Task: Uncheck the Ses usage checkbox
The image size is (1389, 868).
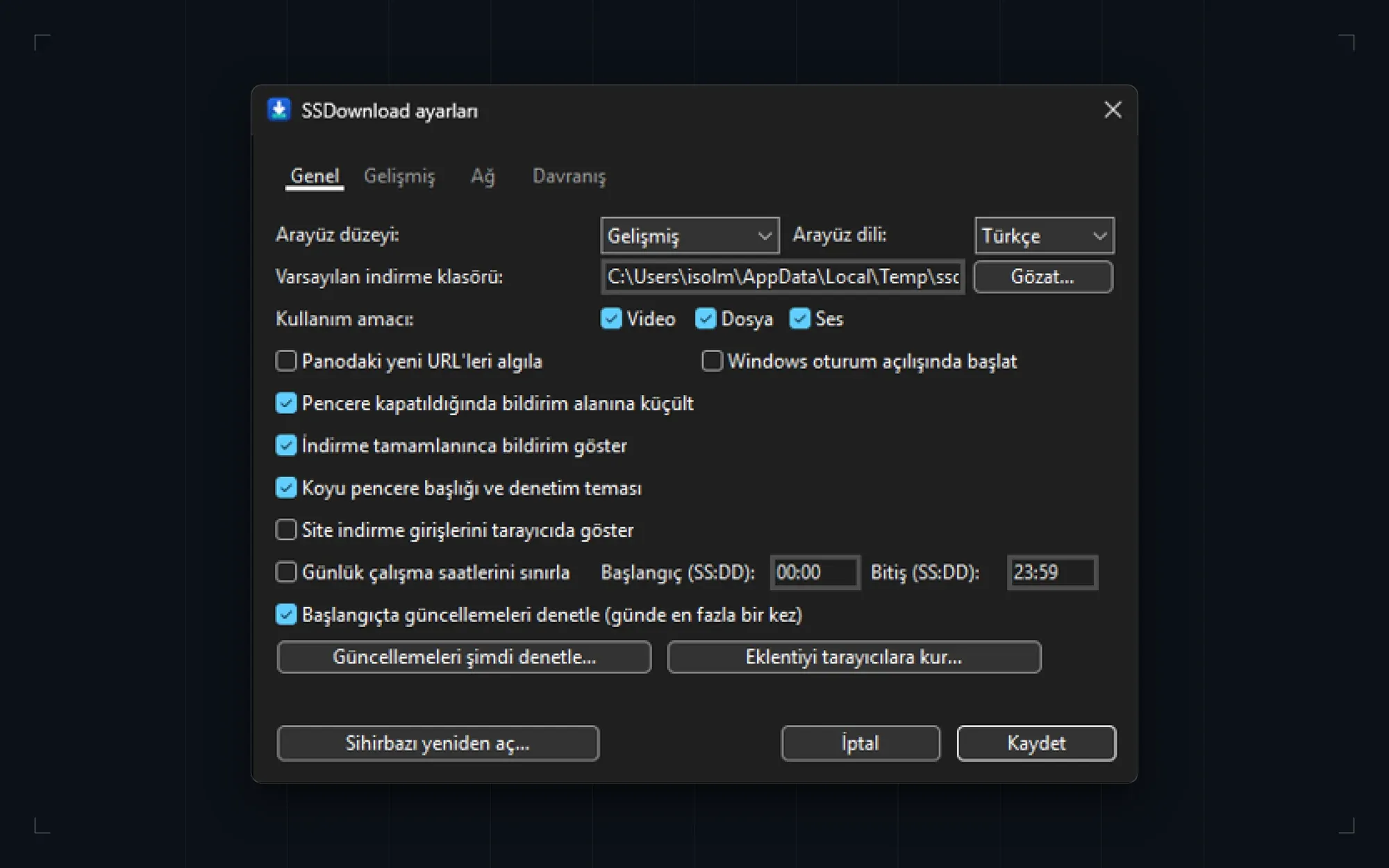Action: click(x=800, y=319)
